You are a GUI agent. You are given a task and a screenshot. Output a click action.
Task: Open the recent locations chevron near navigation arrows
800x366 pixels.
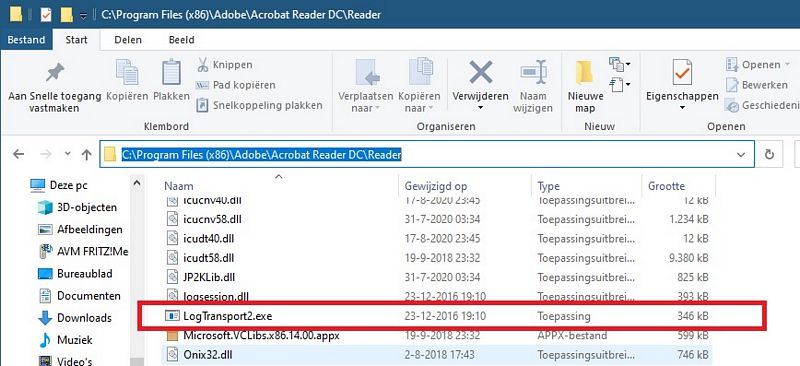[x=67, y=154]
